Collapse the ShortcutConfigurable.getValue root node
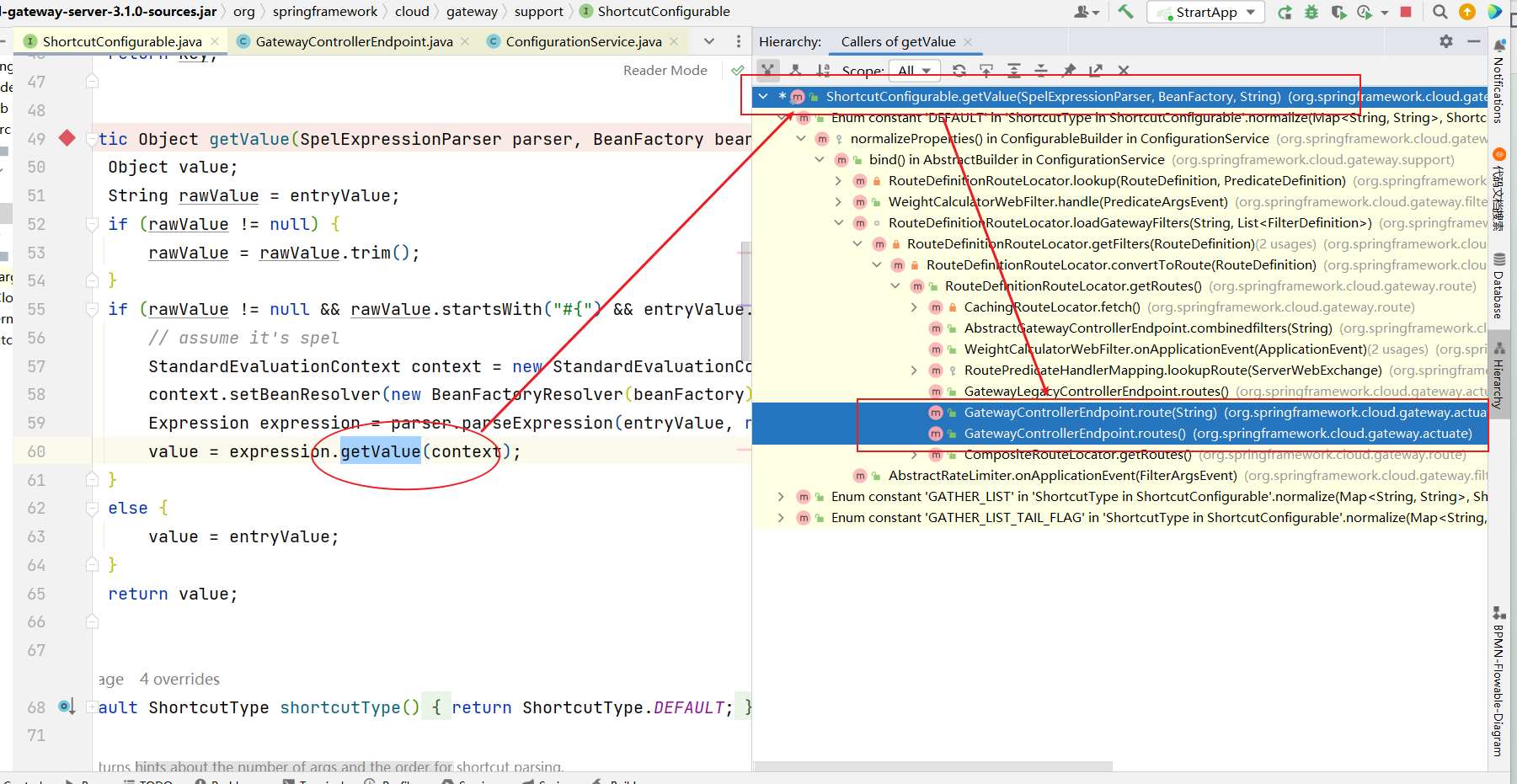The image size is (1517, 784). coord(762,97)
